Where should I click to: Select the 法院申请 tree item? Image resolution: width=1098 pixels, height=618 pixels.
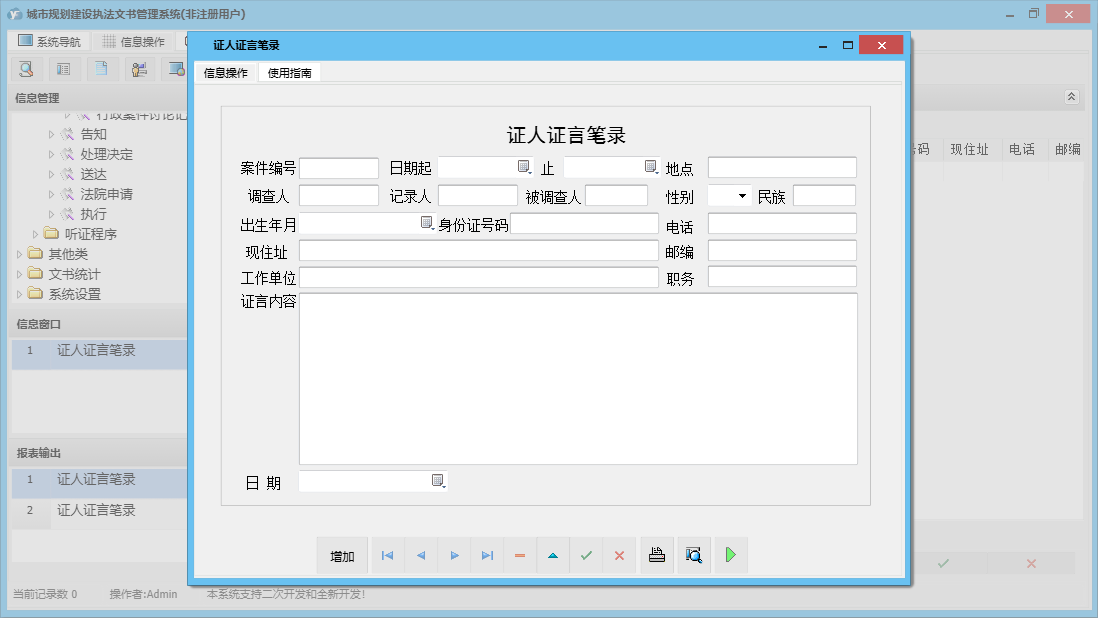[106, 194]
